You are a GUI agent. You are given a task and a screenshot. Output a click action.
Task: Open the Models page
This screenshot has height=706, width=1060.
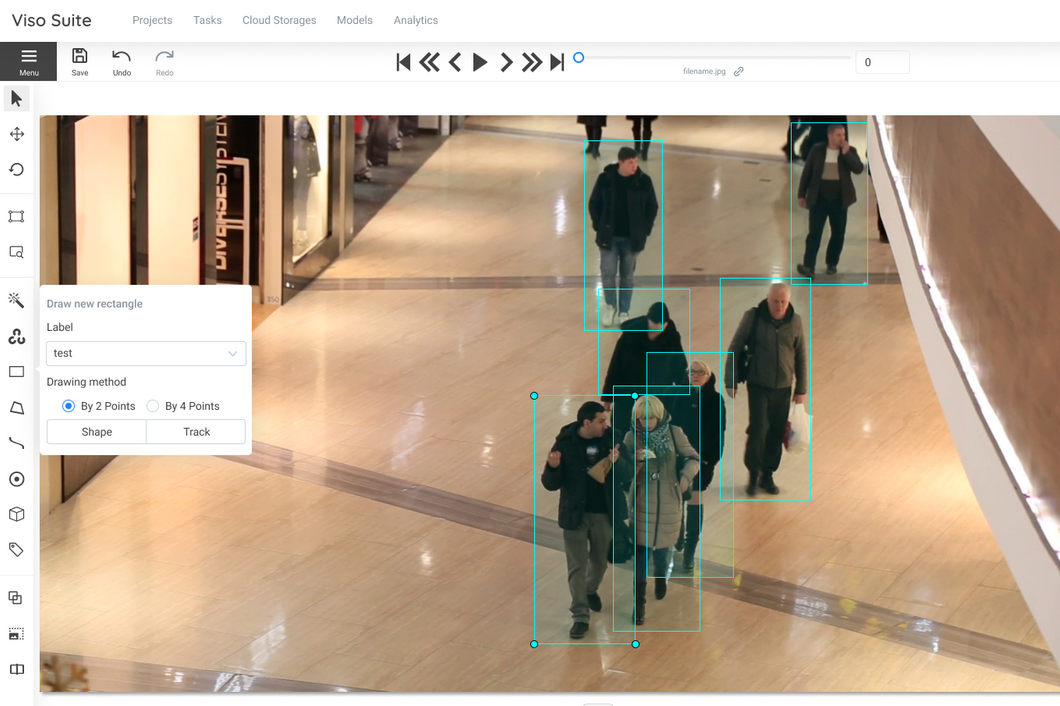pos(354,20)
